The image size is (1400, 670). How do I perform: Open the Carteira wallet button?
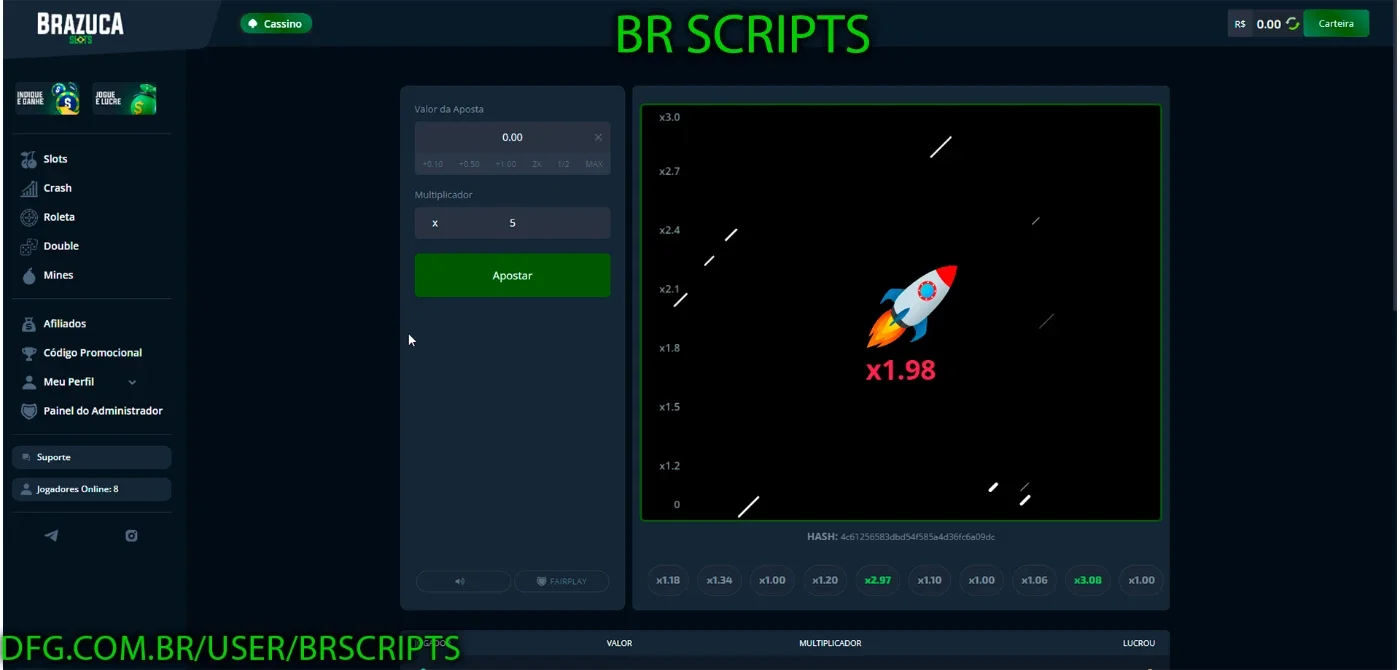(1336, 24)
